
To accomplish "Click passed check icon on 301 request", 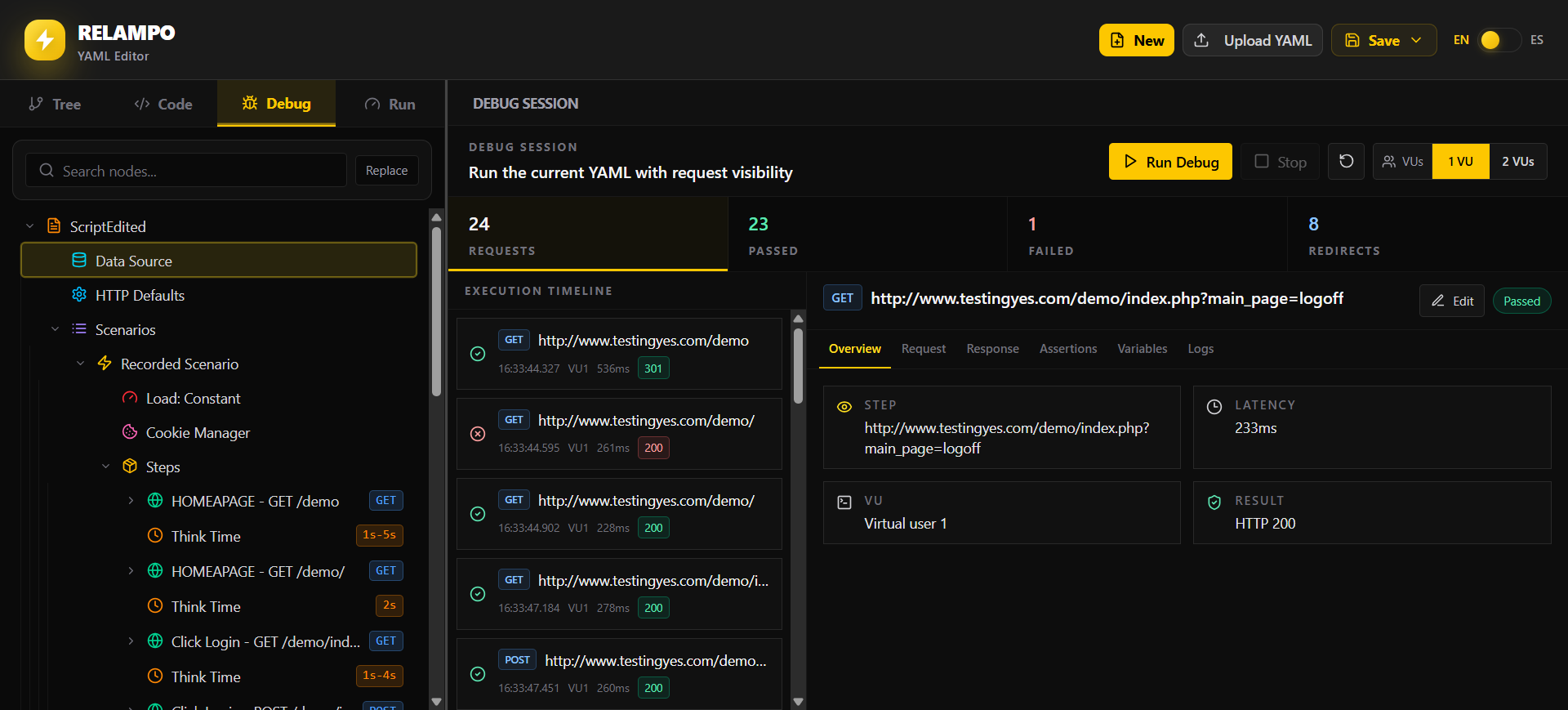I will coord(478,354).
